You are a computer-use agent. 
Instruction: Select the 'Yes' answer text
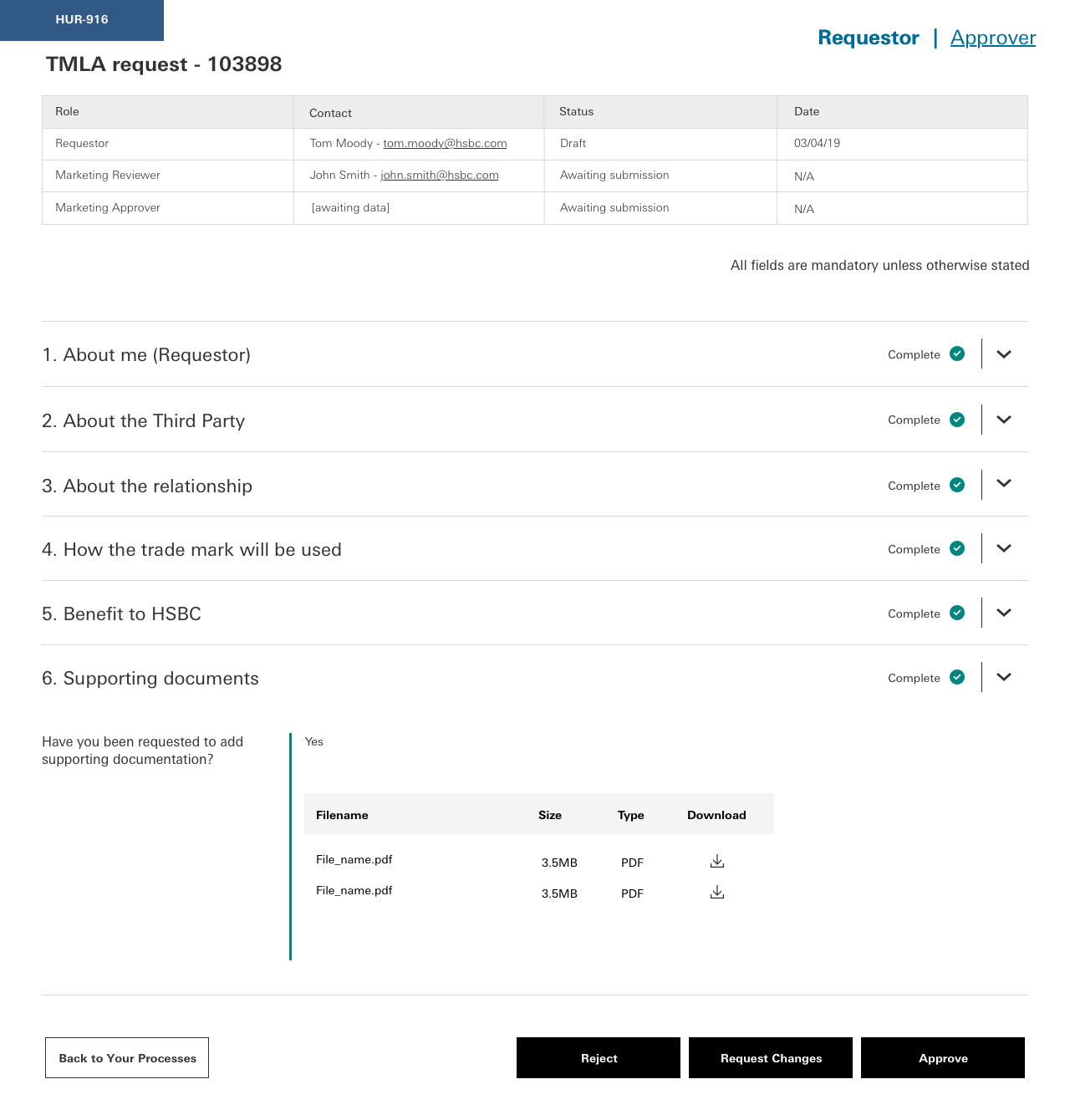click(314, 742)
